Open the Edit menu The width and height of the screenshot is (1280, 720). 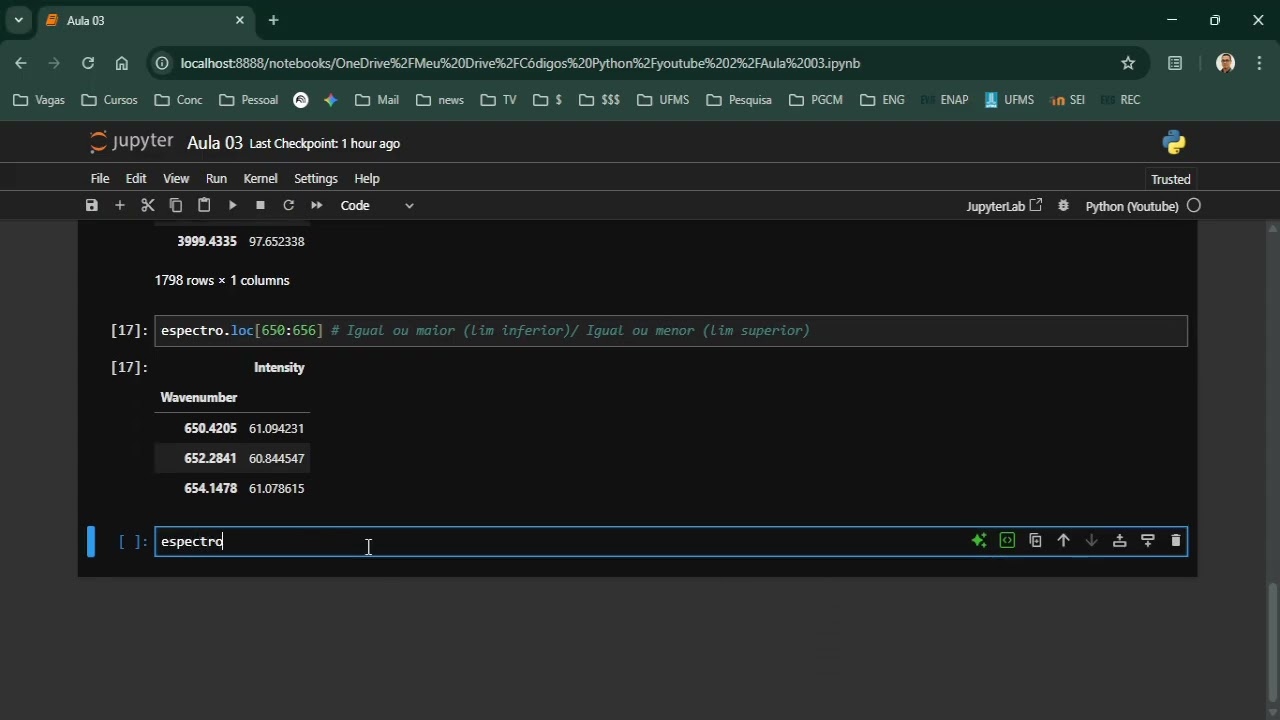click(x=136, y=178)
